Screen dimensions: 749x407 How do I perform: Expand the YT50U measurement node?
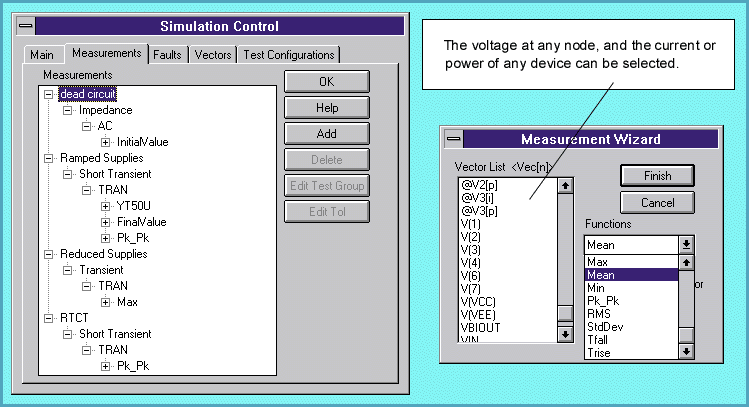point(105,206)
